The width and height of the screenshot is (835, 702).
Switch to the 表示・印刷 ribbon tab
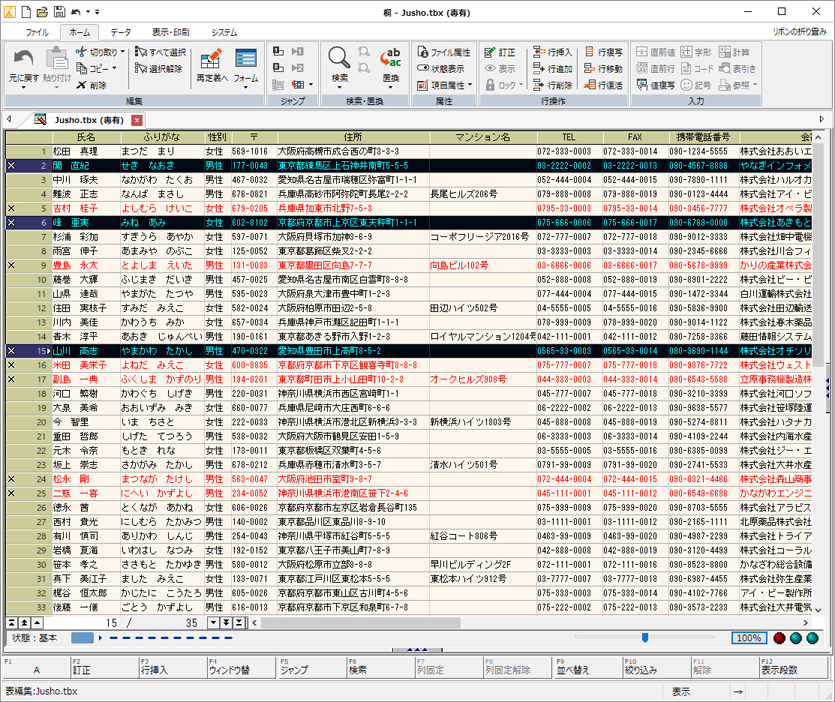click(170, 32)
